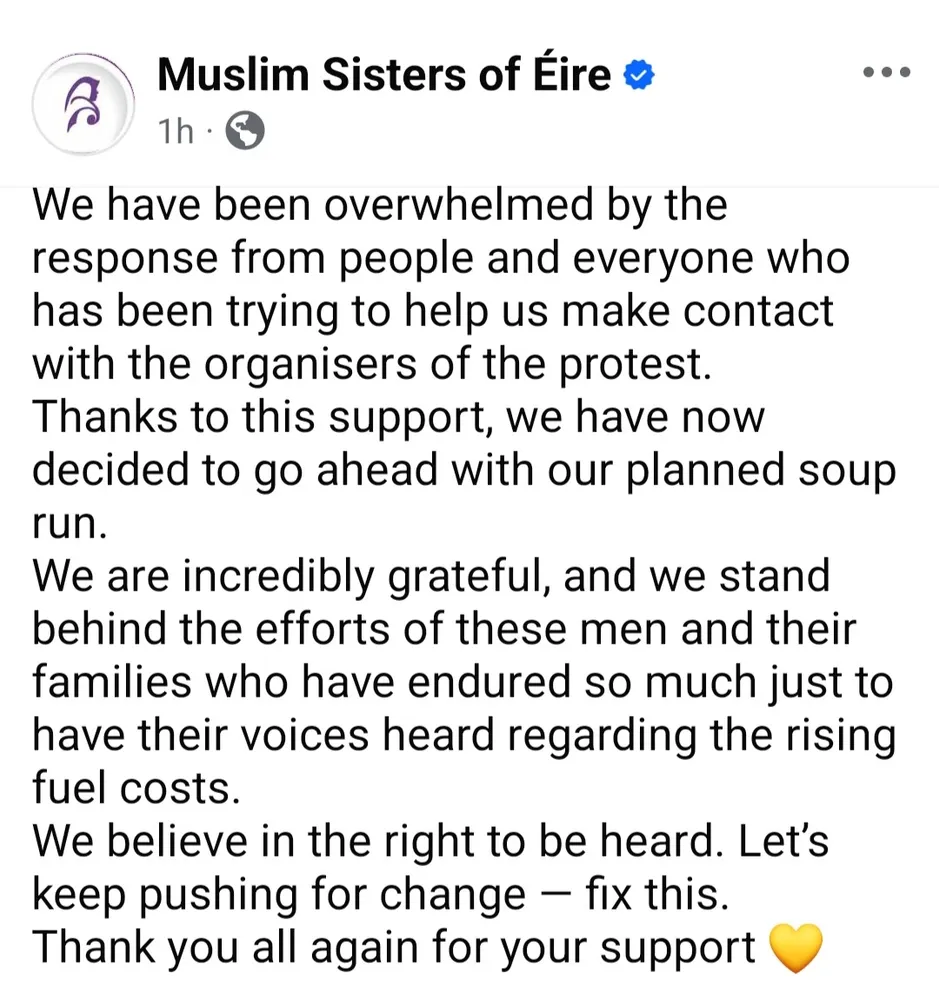Click the purple logo inside the avatar
Viewport: 939px width, 1000px height.
click(82, 104)
